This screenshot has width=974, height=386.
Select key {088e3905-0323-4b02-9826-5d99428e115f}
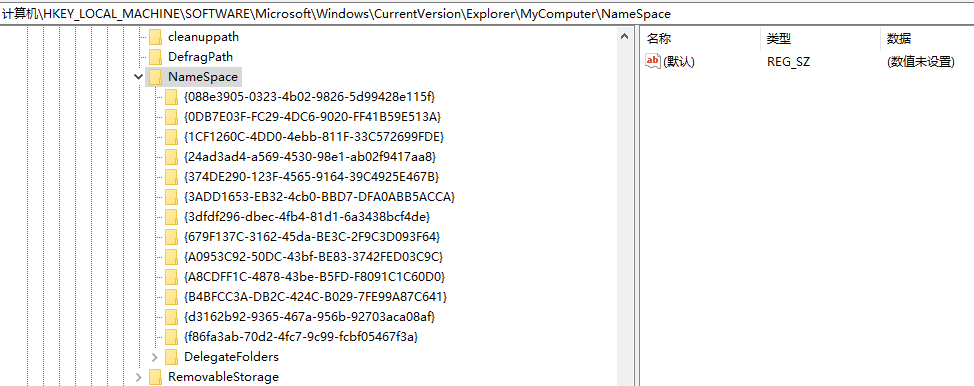coord(310,97)
